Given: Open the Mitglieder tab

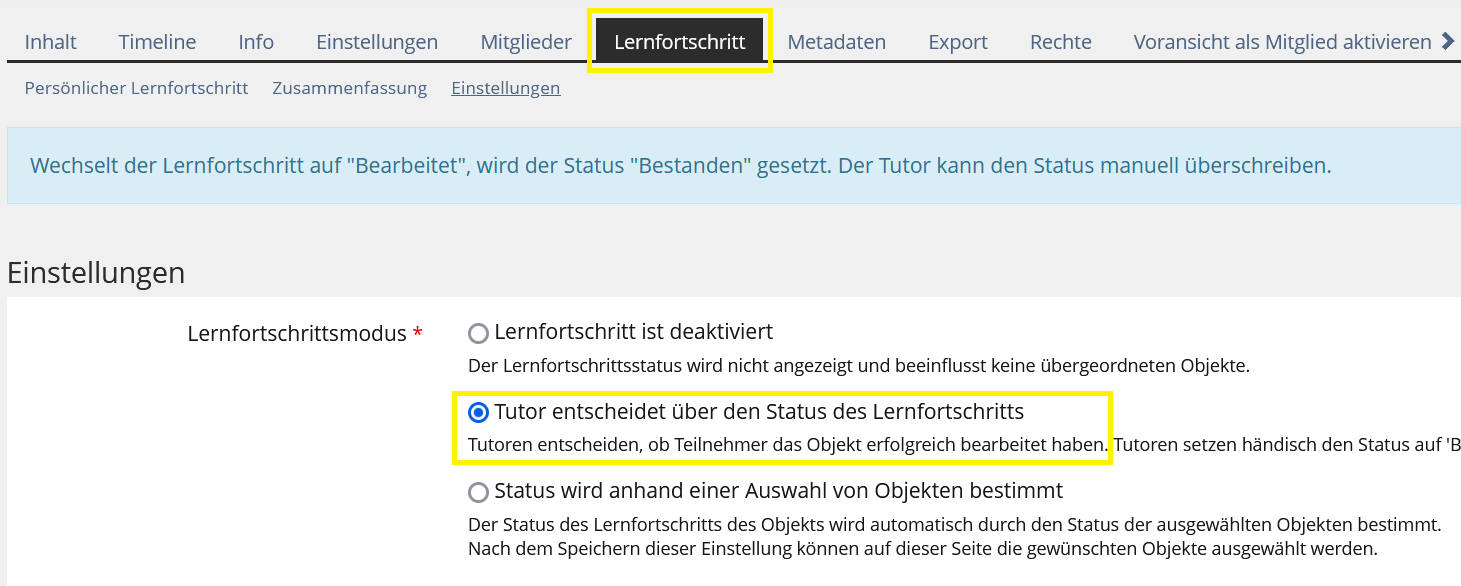Looking at the screenshot, I should pos(526,42).
